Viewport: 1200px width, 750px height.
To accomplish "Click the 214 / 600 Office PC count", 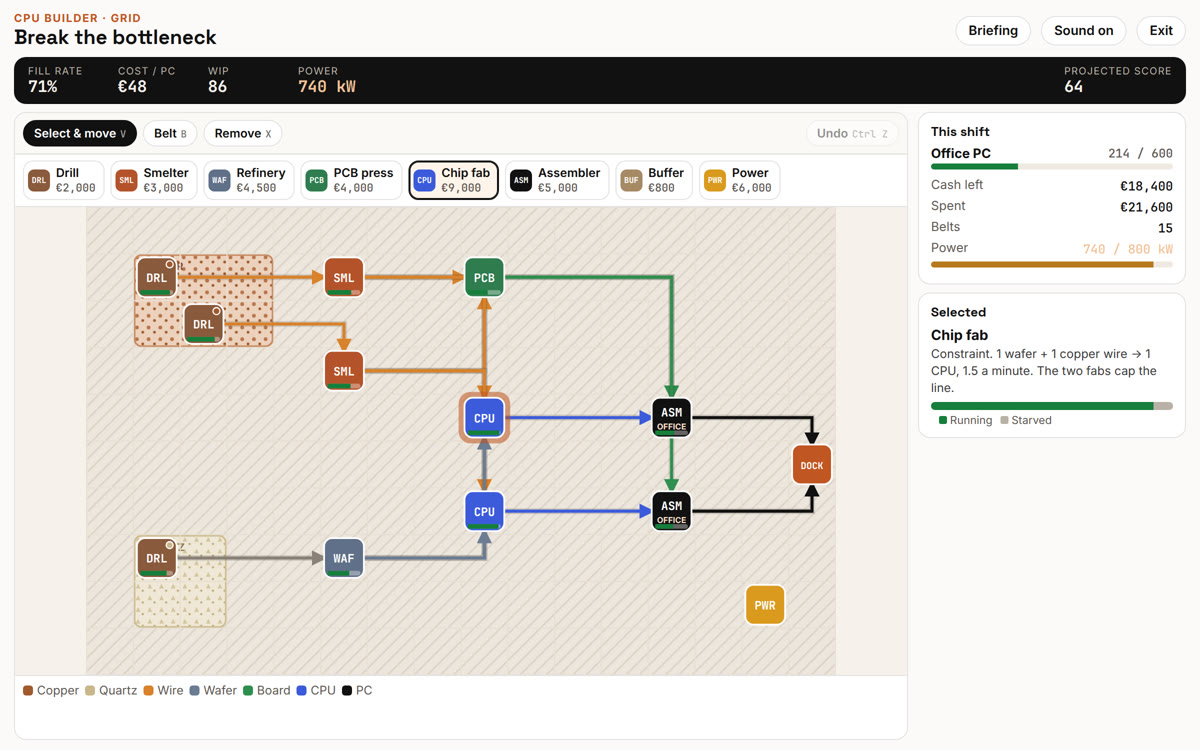I will (1141, 154).
